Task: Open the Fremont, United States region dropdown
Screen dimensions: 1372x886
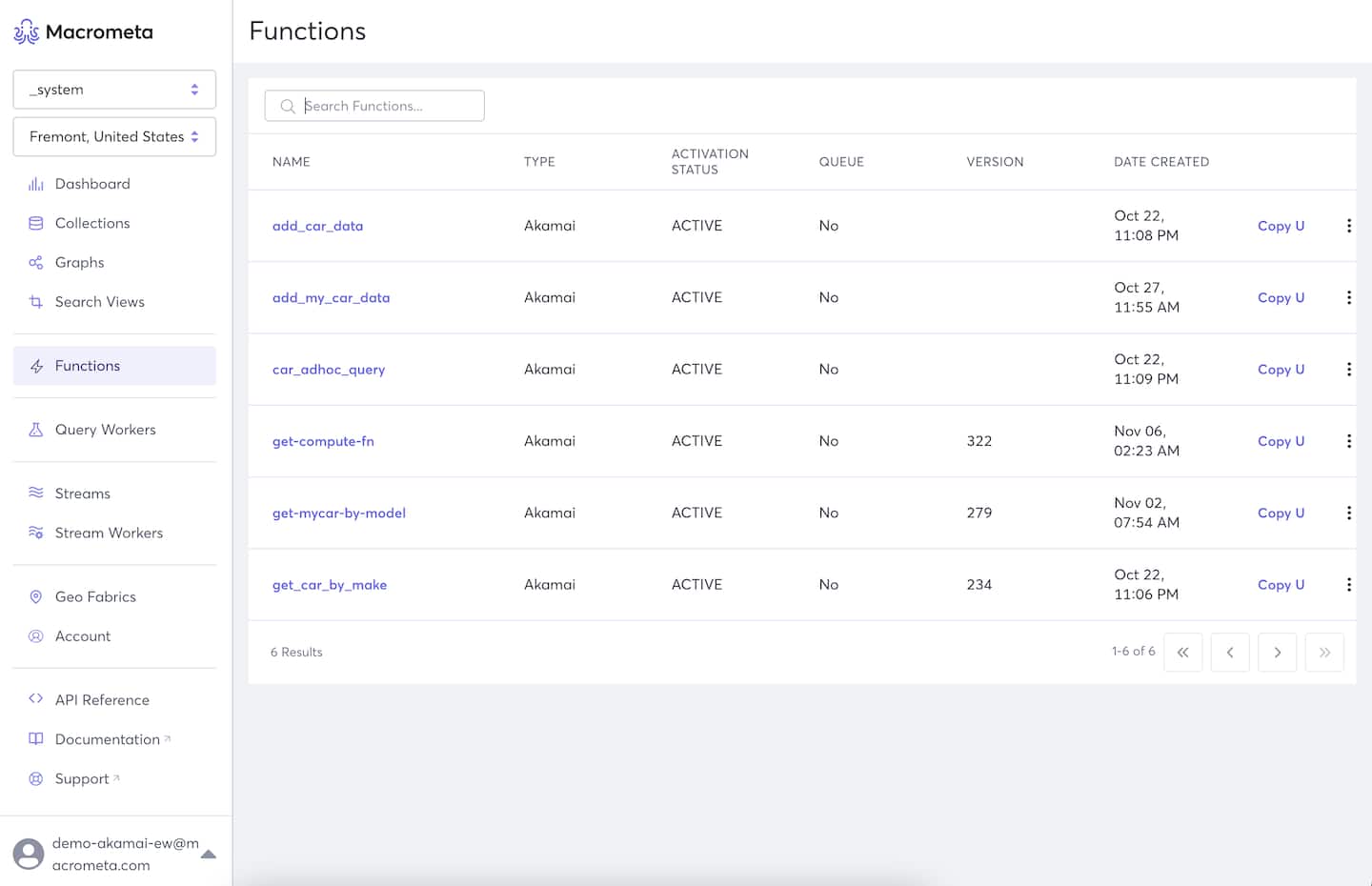Action: 114,137
